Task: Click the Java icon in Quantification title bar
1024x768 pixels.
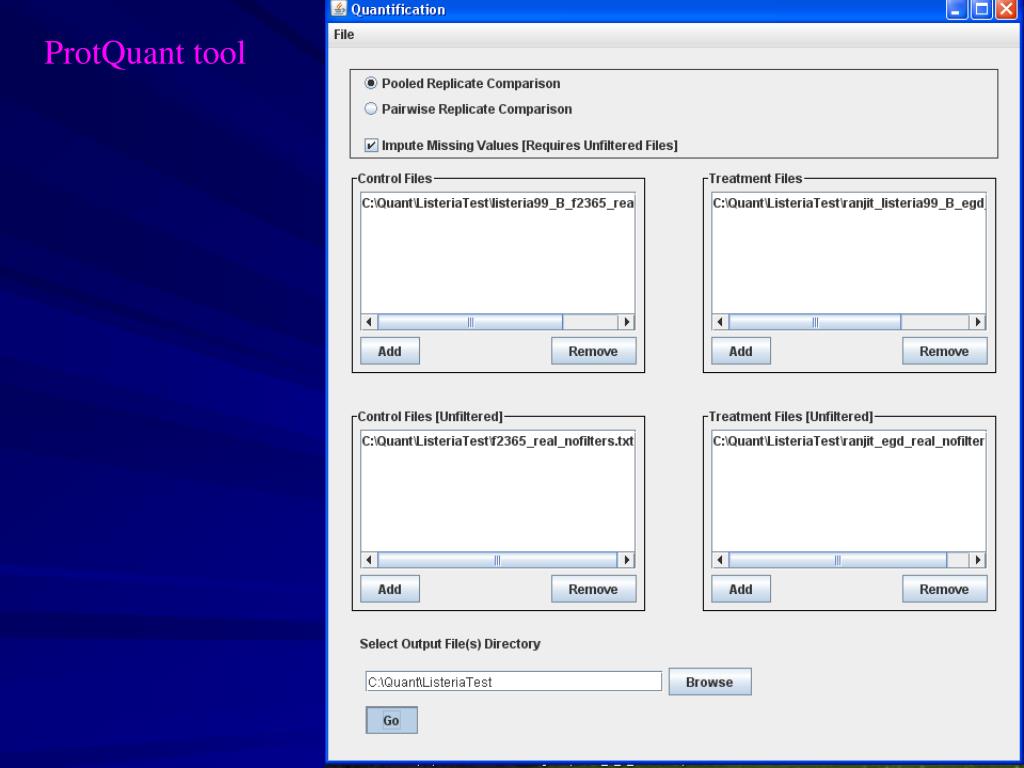Action: [x=338, y=8]
